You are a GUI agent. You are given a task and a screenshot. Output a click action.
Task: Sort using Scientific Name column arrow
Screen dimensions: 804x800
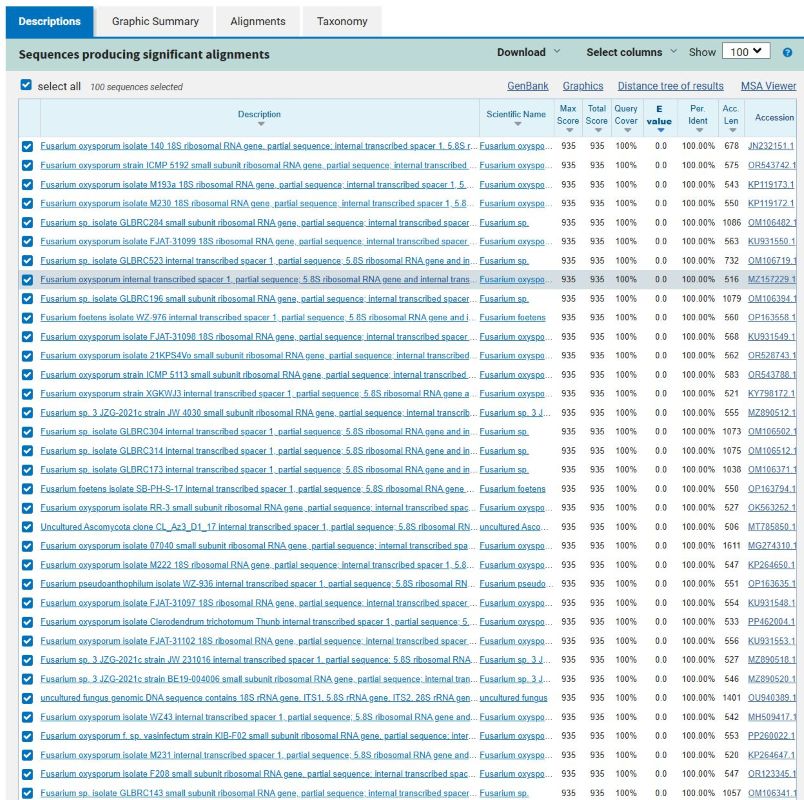(516, 126)
